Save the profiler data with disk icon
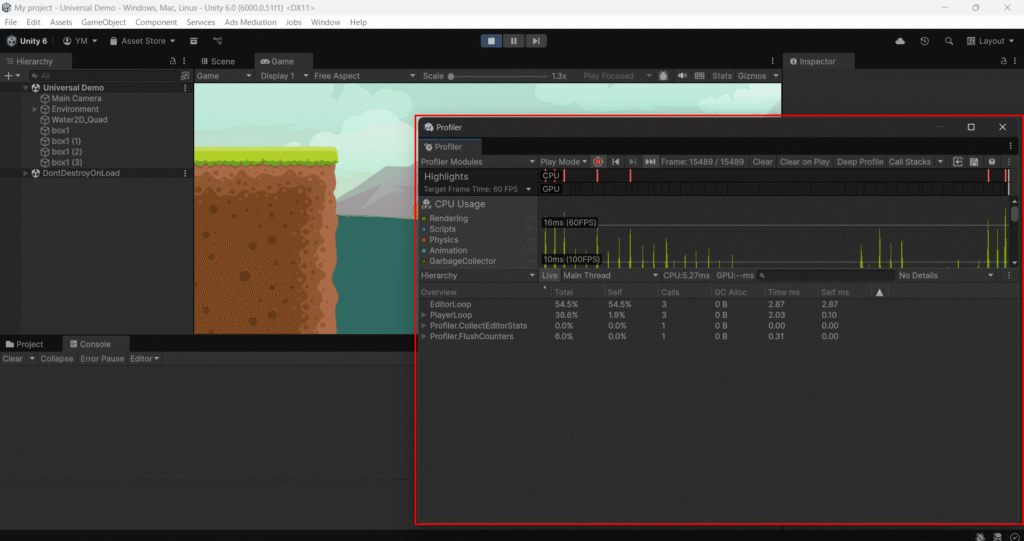 (973, 162)
